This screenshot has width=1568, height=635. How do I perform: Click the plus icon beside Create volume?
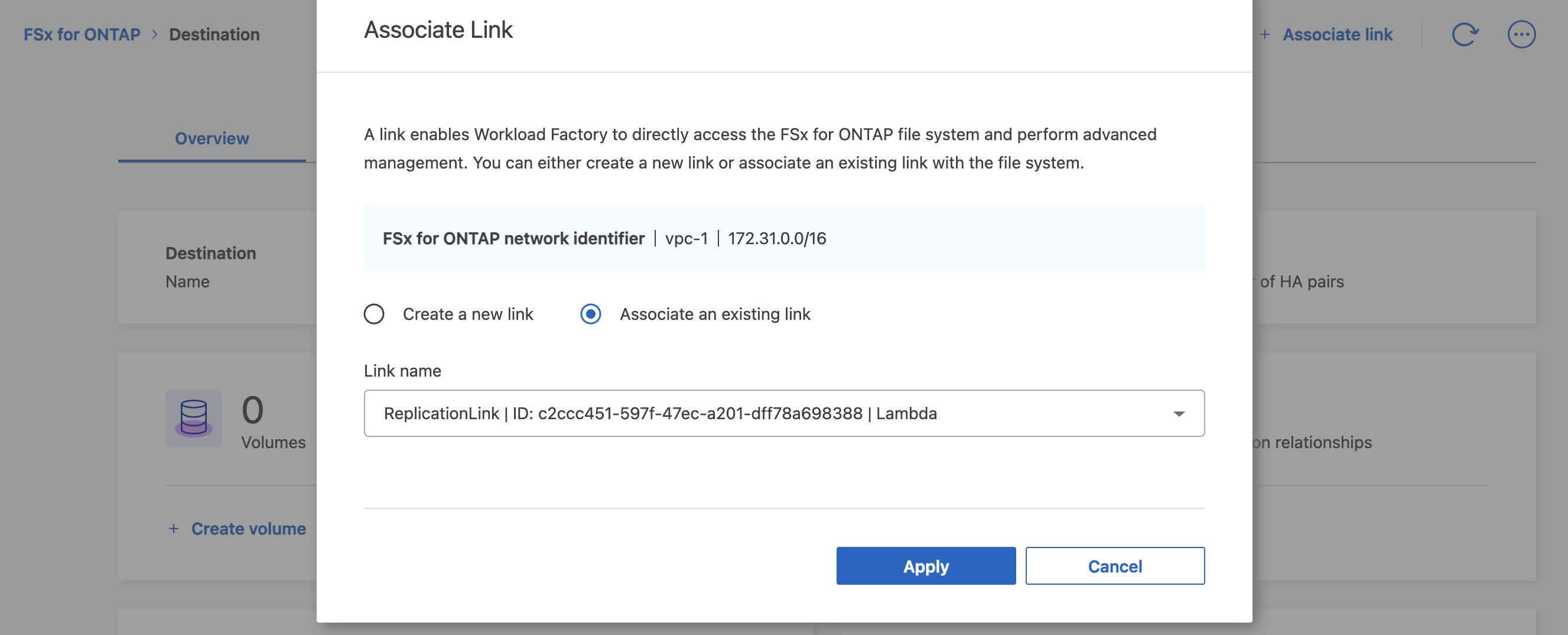174,529
